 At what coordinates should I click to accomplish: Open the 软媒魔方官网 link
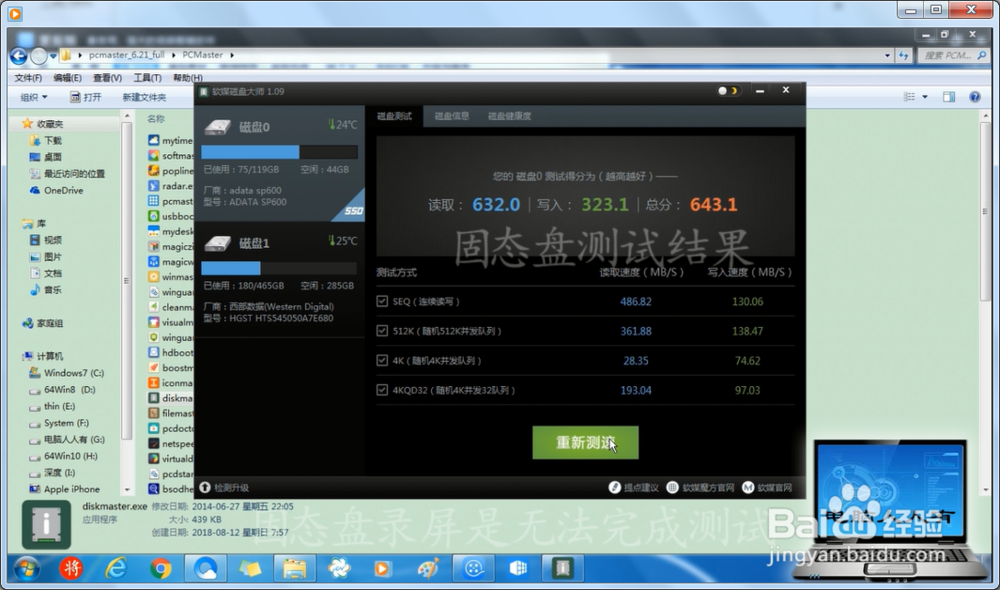(700, 488)
